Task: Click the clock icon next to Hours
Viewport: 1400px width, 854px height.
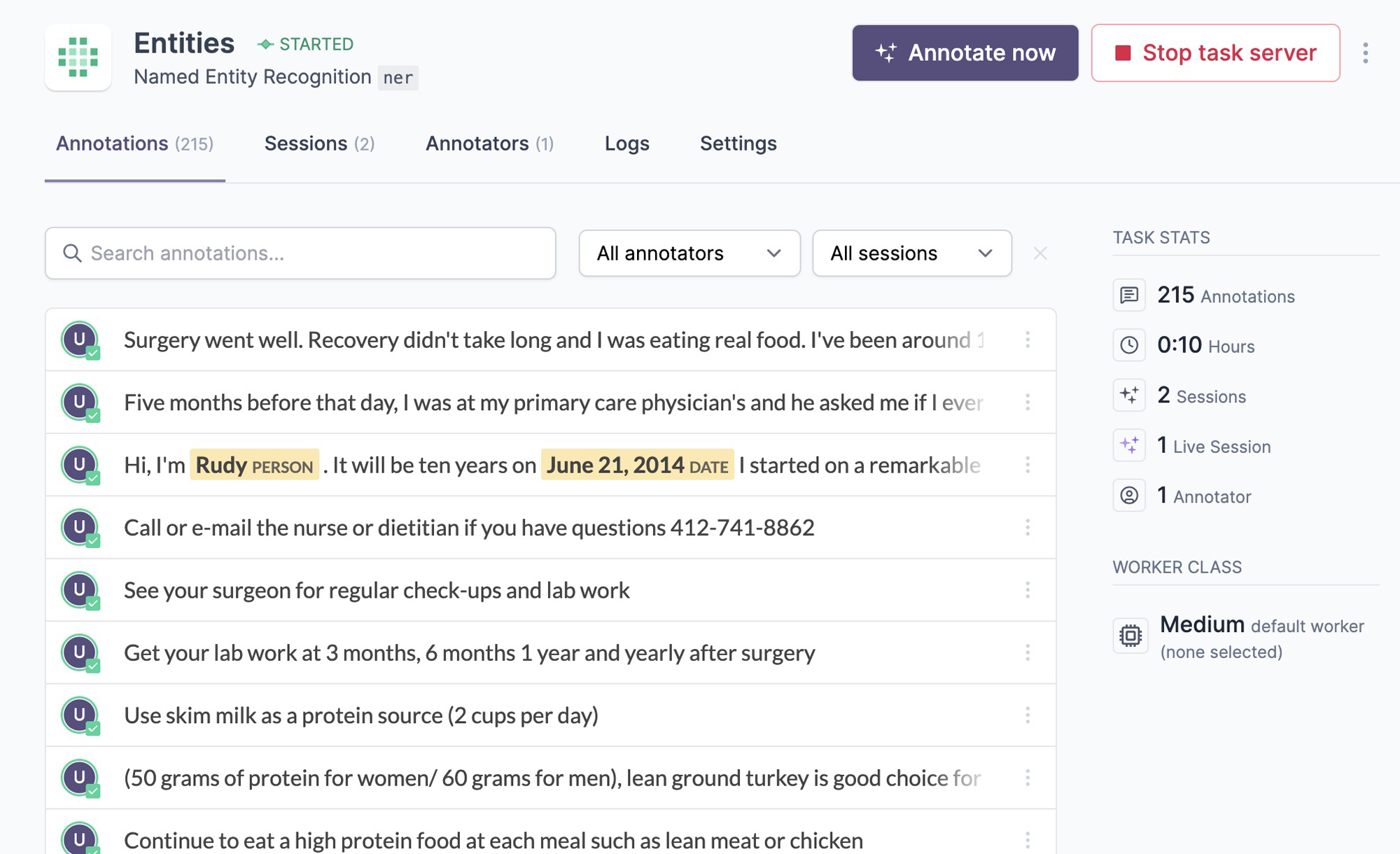Action: (1128, 345)
